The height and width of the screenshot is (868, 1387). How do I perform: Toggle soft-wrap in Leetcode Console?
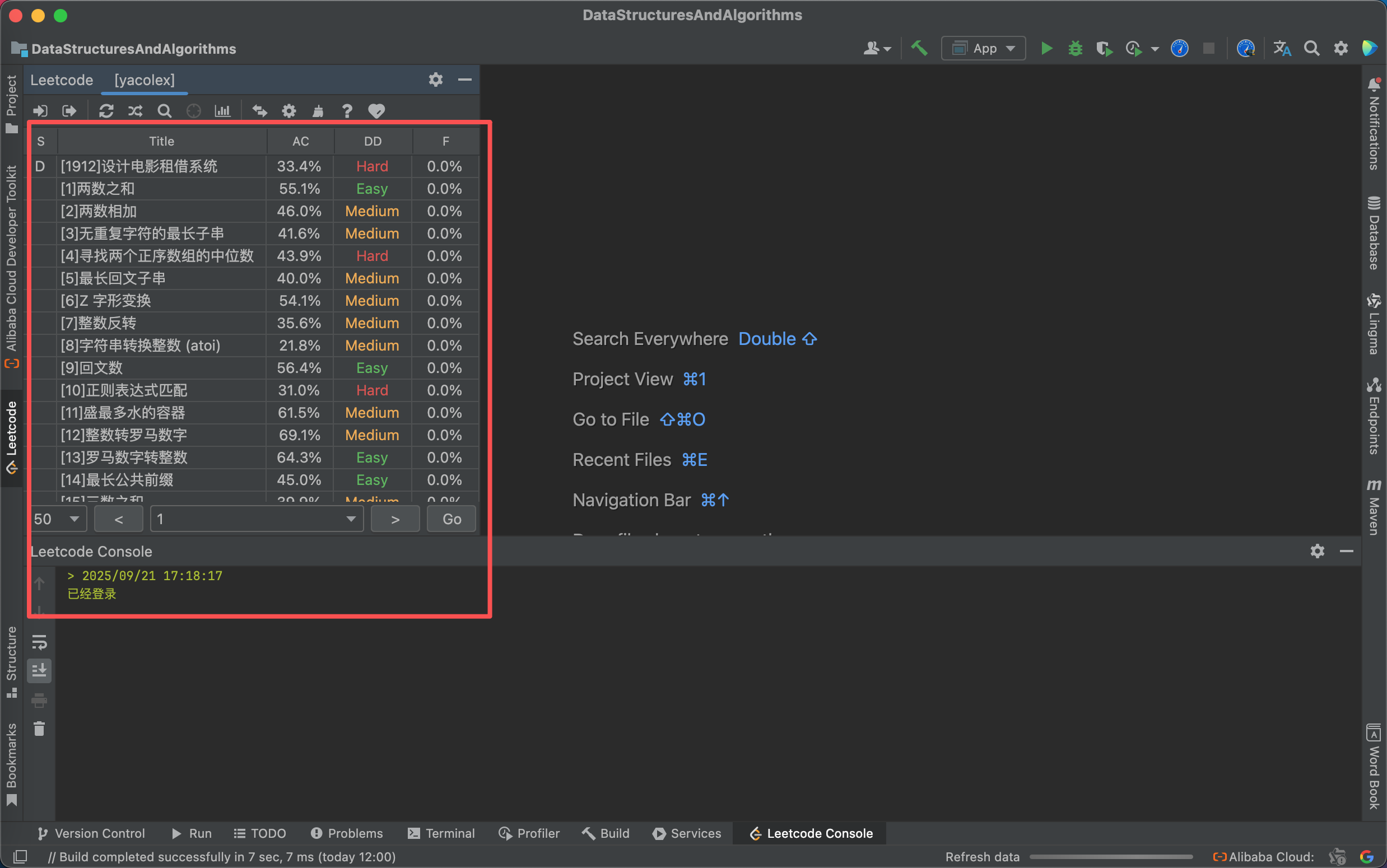pos(39,642)
